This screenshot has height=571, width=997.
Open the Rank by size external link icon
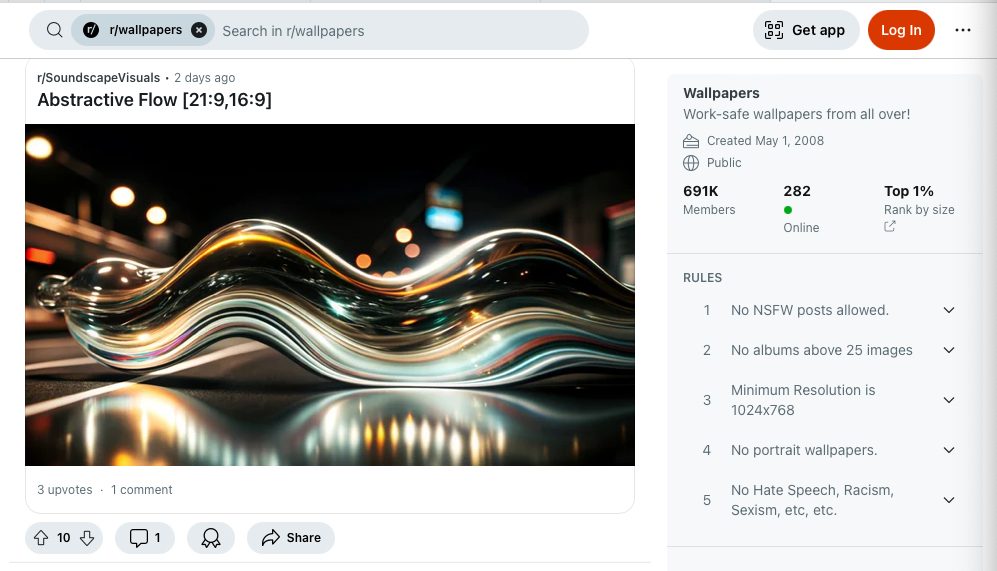pyautogui.click(x=890, y=226)
